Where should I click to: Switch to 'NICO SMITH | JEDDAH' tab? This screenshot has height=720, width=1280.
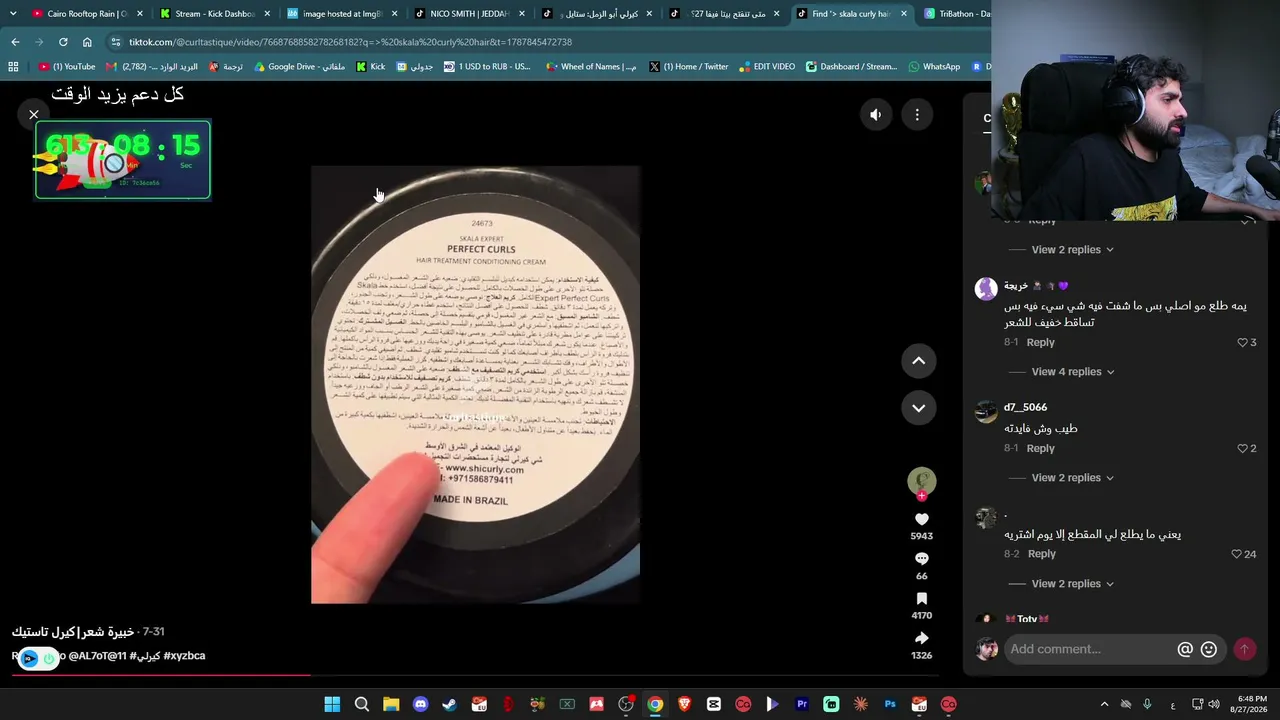tap(468, 14)
